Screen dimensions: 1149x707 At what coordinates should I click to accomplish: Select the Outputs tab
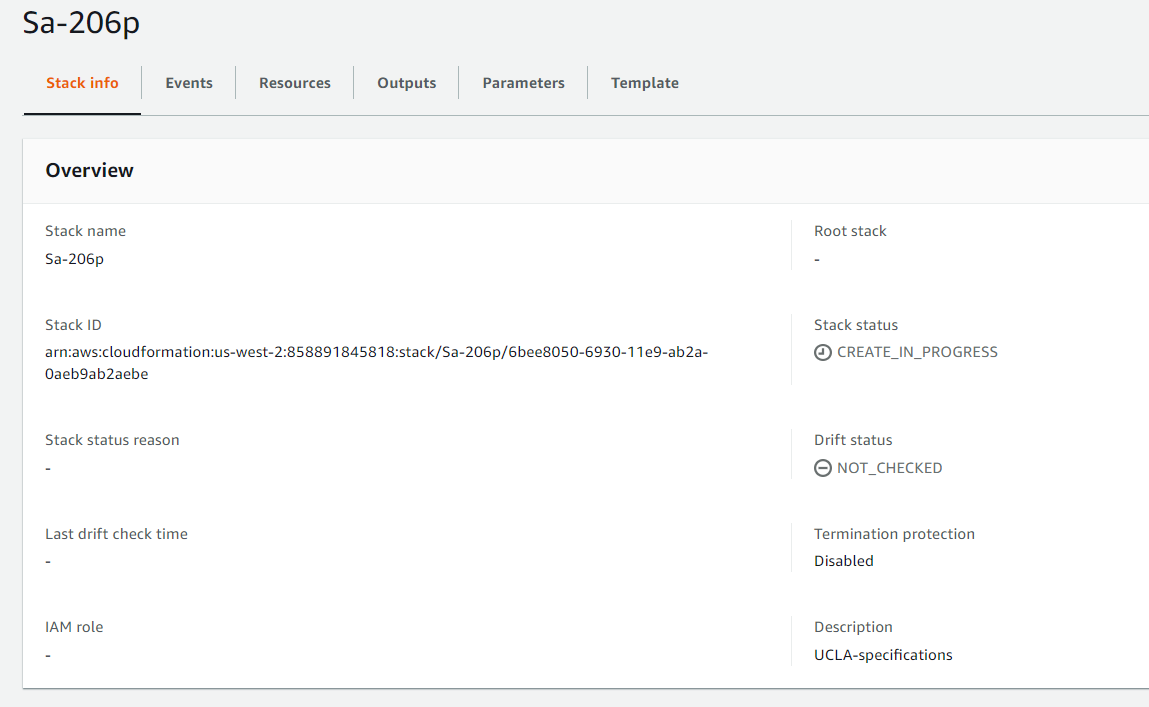click(x=406, y=83)
